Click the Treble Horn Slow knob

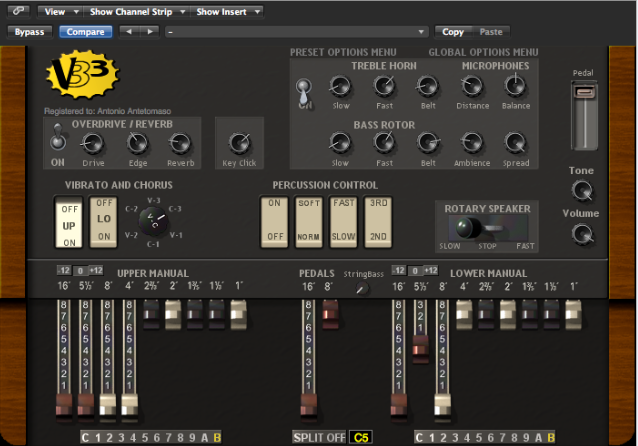coord(340,87)
